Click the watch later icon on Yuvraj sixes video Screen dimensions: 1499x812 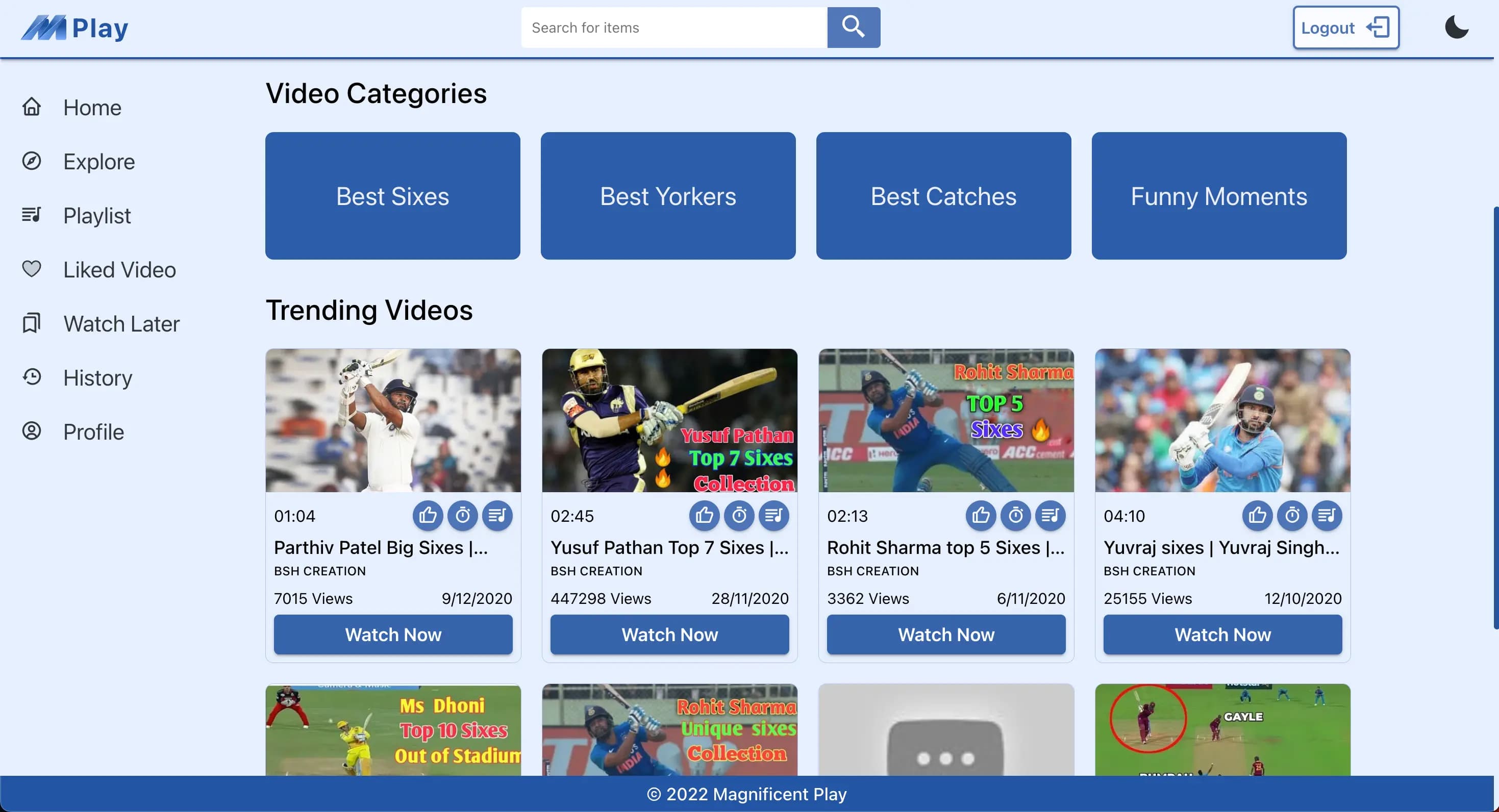(x=1292, y=516)
